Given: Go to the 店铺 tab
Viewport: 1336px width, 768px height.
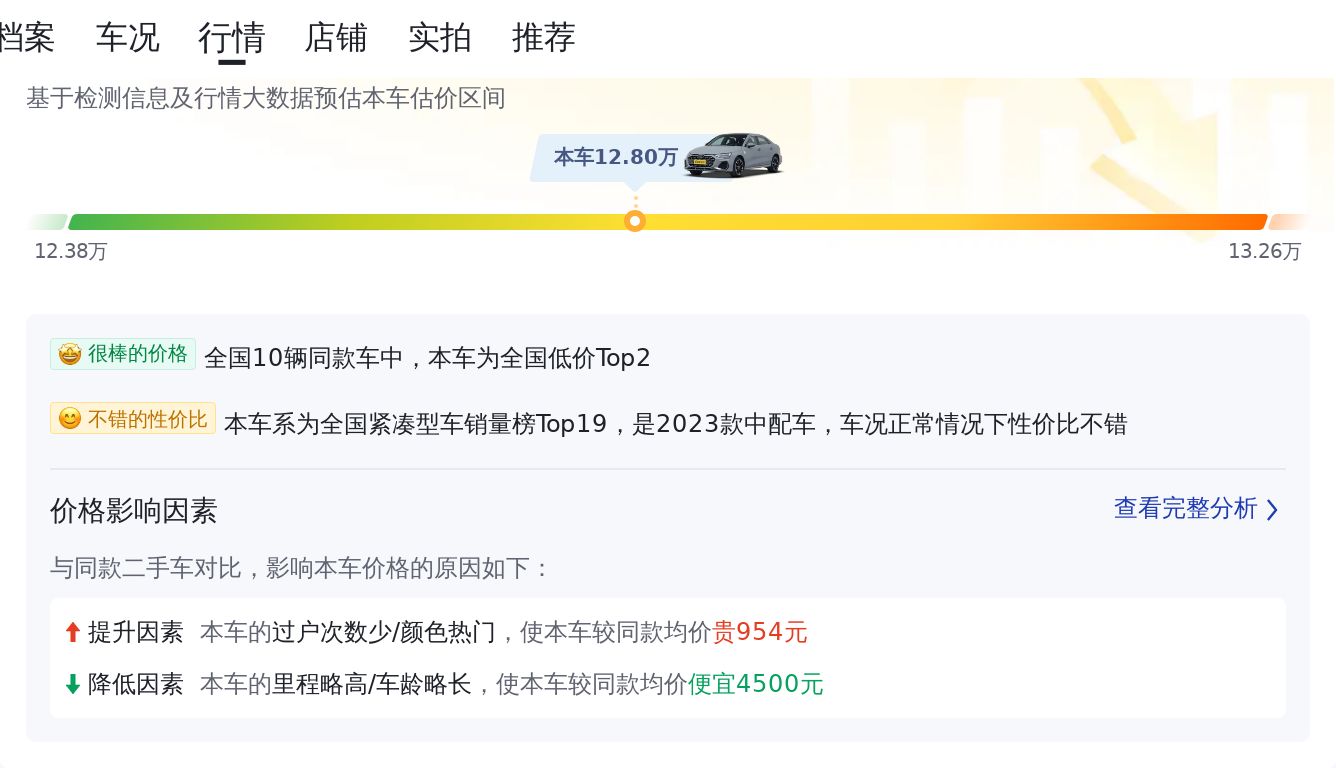Looking at the screenshot, I should point(336,38).
